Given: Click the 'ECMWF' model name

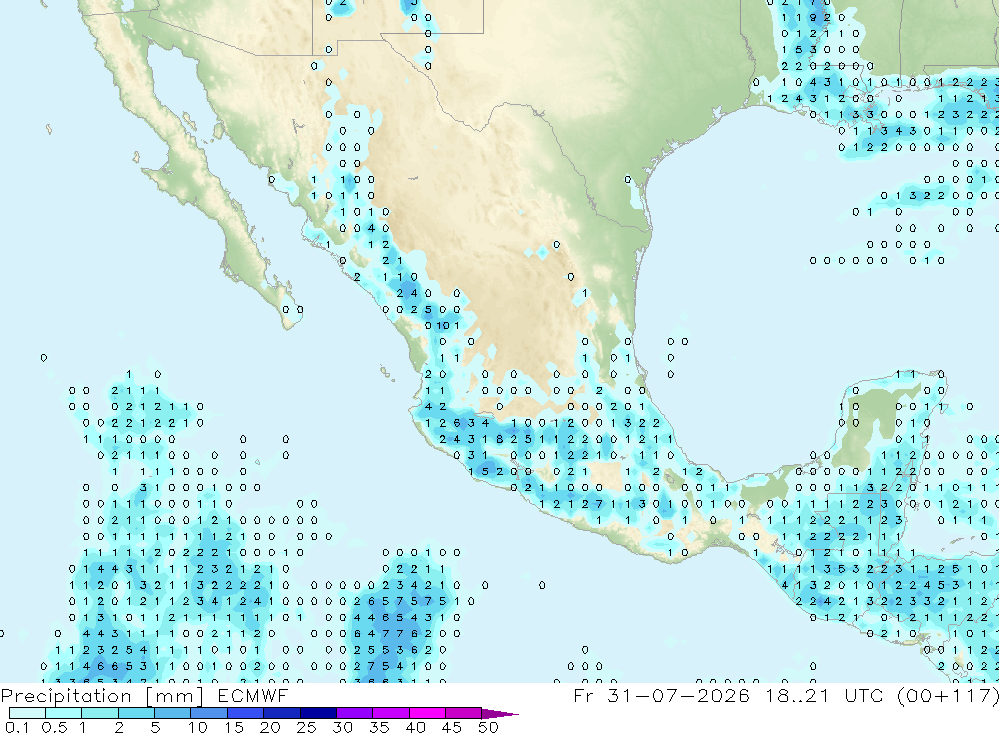Looking at the screenshot, I should (253, 695).
